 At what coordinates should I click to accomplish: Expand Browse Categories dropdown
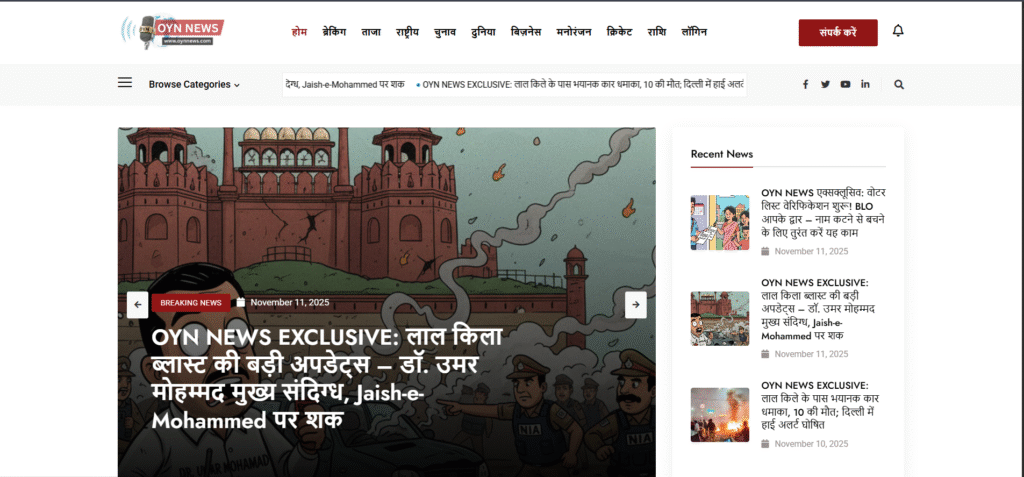(194, 84)
